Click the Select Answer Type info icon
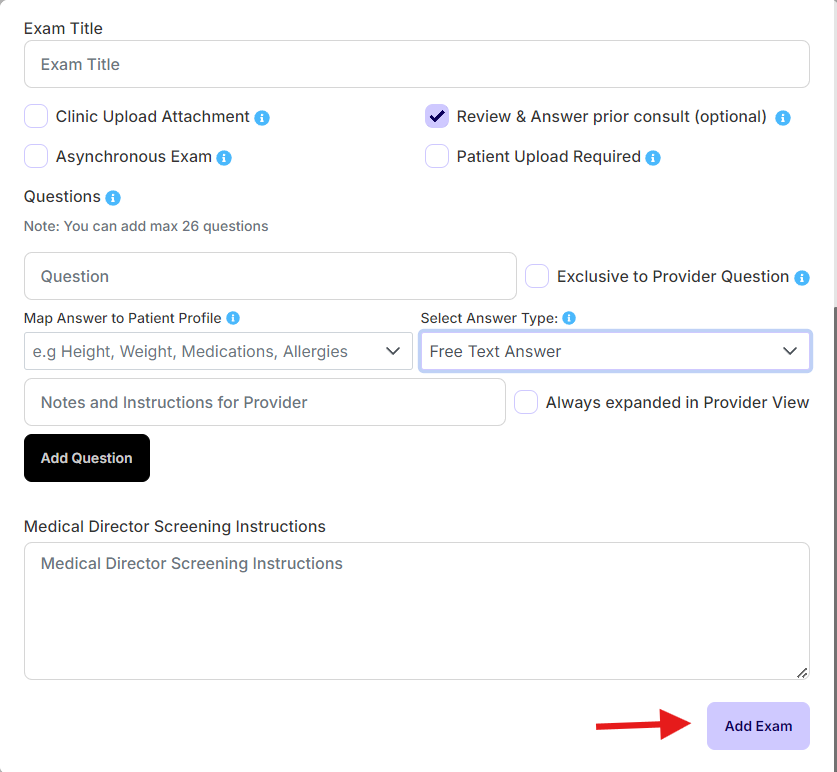 [568, 318]
